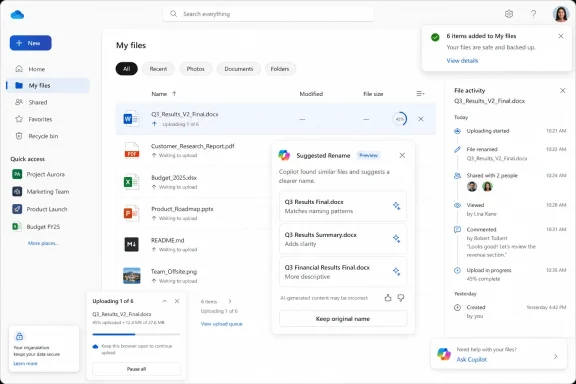Viewport: 576px width, 384px height.
Task: Expand Ask Copilot card chevron
Action: 555,356
